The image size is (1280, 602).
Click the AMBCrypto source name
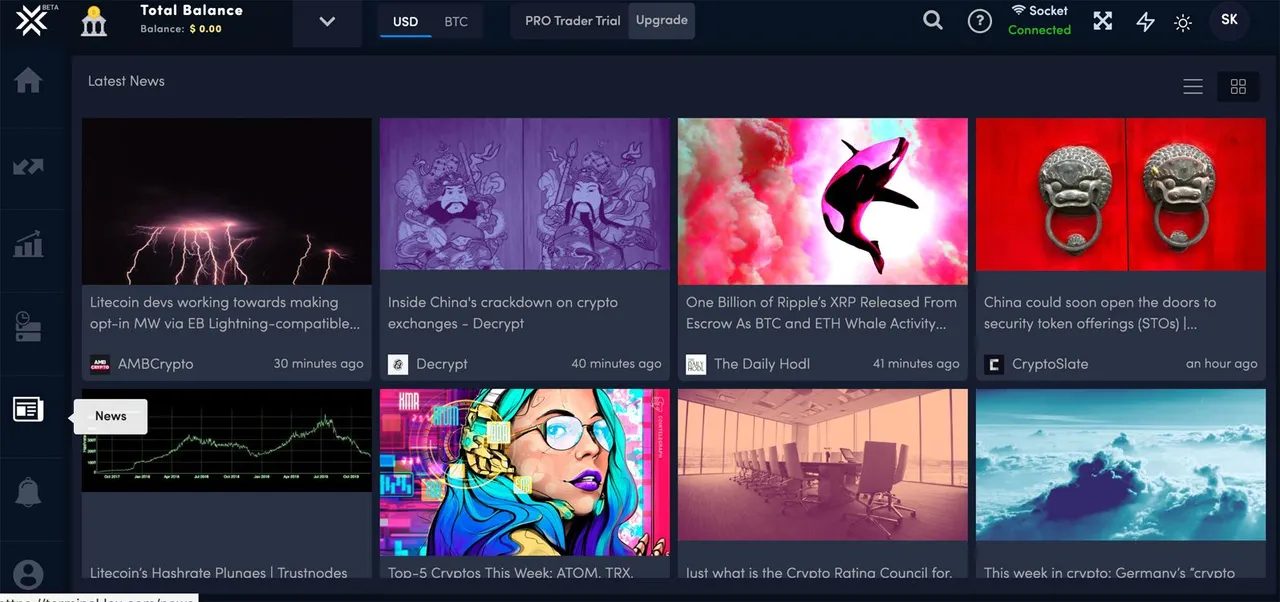click(155, 364)
